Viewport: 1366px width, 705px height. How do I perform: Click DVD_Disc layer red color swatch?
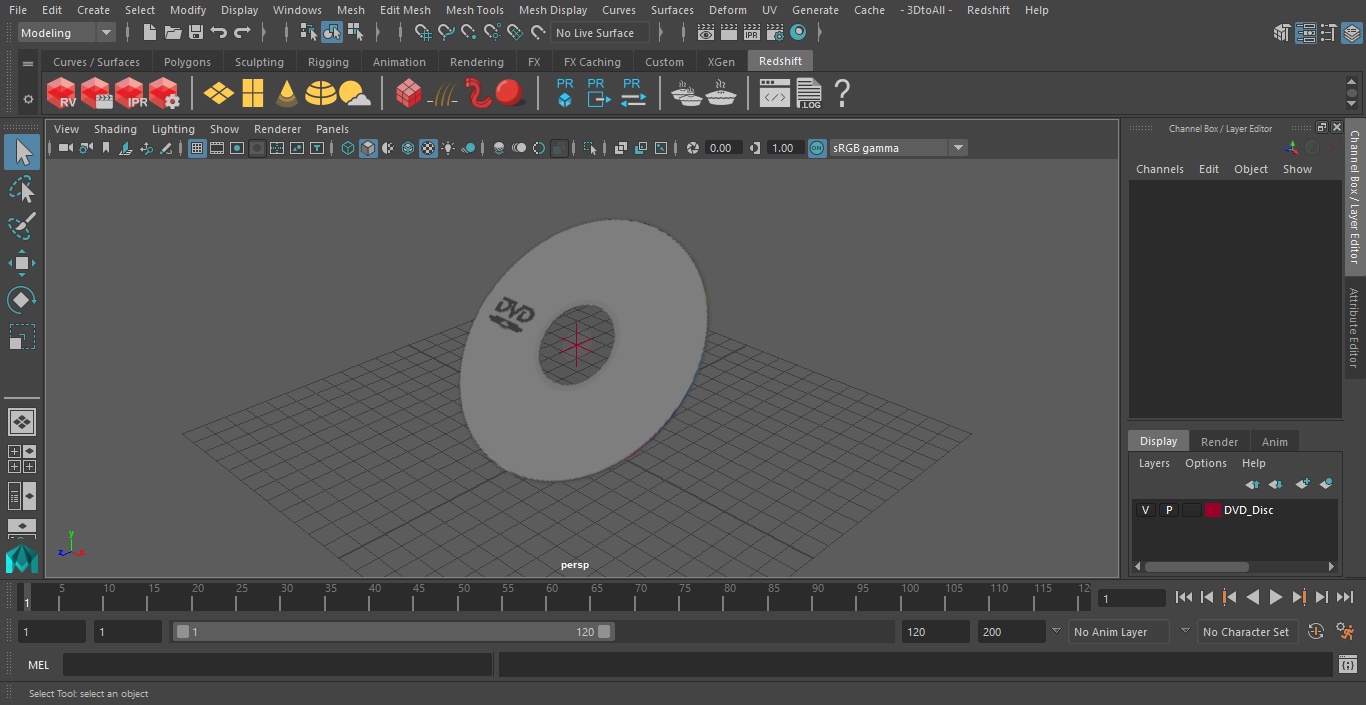click(x=1213, y=510)
